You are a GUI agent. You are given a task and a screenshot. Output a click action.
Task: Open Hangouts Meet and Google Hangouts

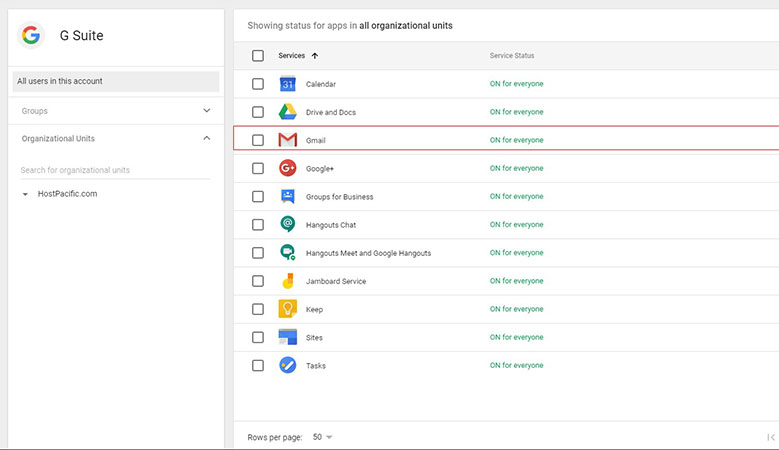pos(369,253)
